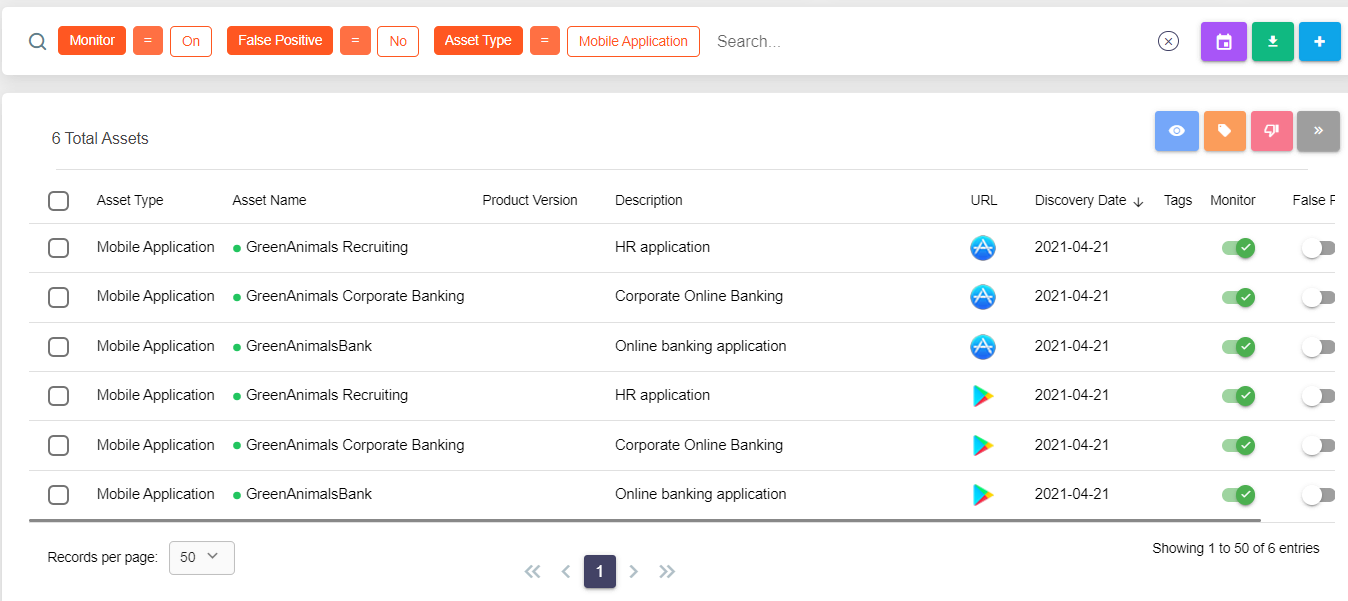Open the Records per page dropdown
The height and width of the screenshot is (601, 1348).
(202, 558)
